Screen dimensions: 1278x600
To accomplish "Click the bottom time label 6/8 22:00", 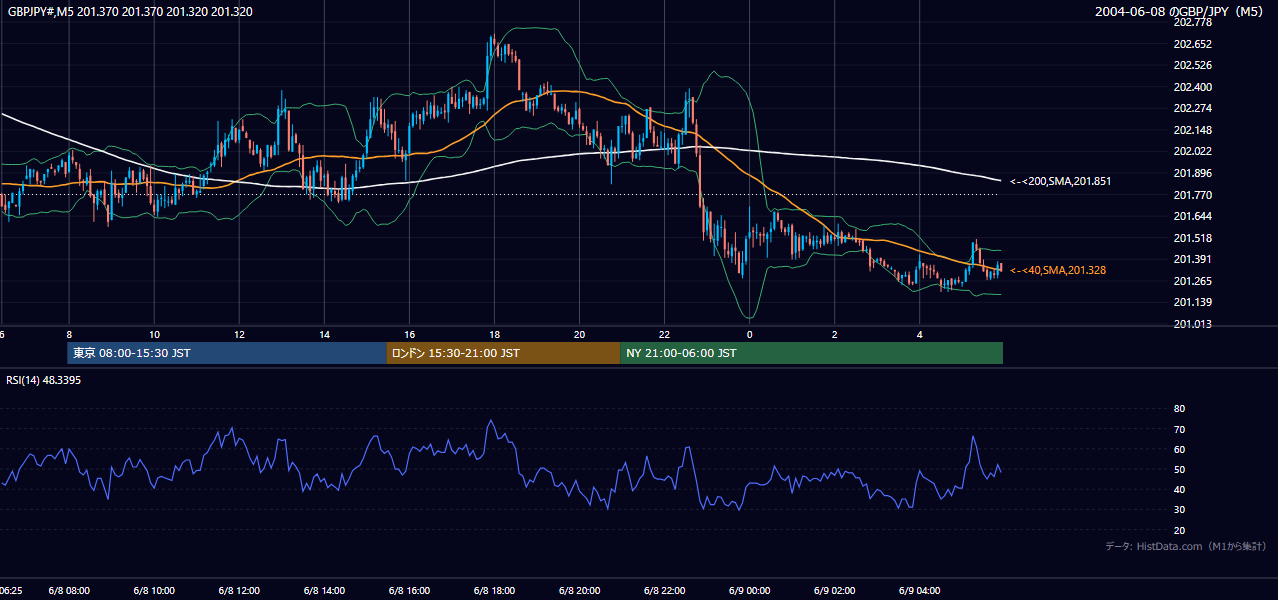I will pyautogui.click(x=664, y=590).
